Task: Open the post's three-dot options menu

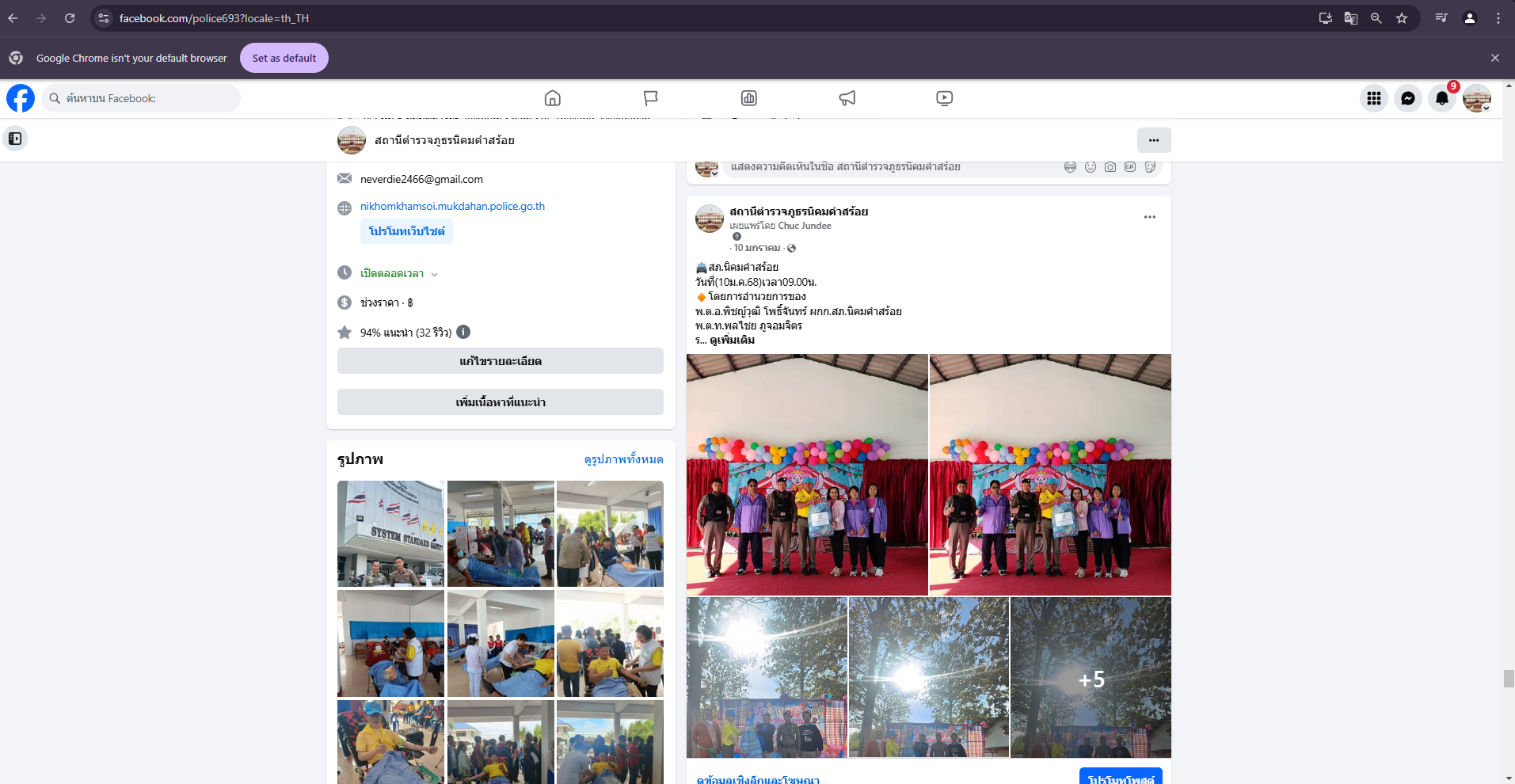Action: click(x=1149, y=217)
